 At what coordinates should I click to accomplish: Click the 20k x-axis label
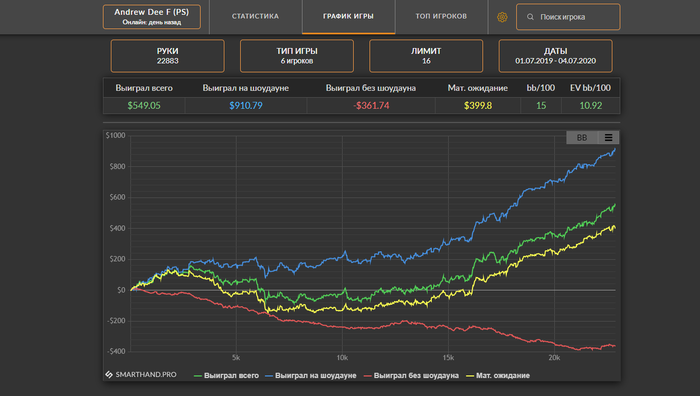click(x=554, y=358)
